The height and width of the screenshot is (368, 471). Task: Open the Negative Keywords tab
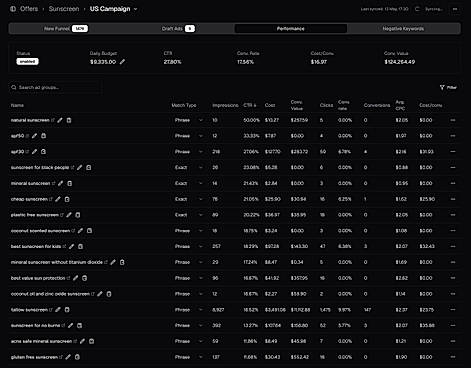tap(403, 29)
